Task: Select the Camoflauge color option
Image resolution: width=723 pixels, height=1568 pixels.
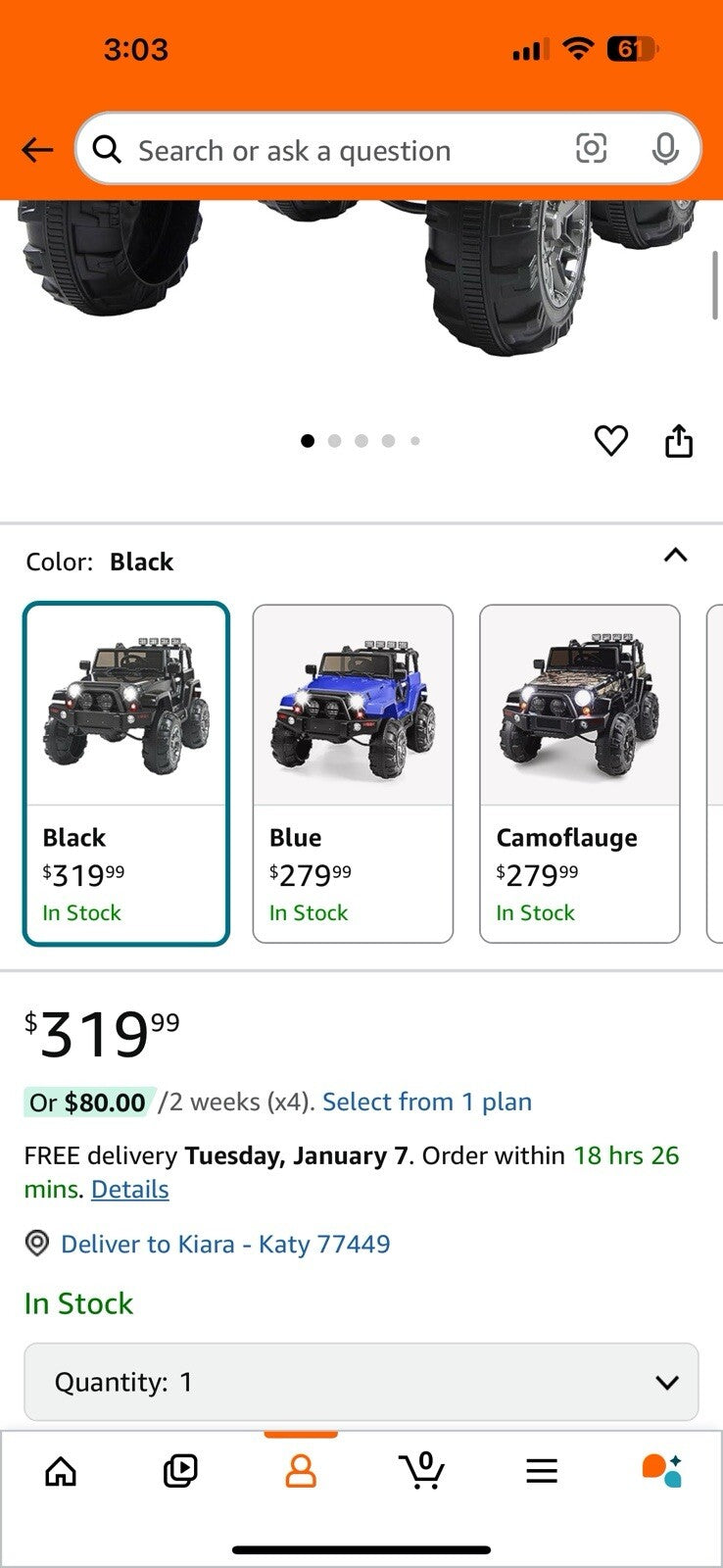Action: [580, 774]
